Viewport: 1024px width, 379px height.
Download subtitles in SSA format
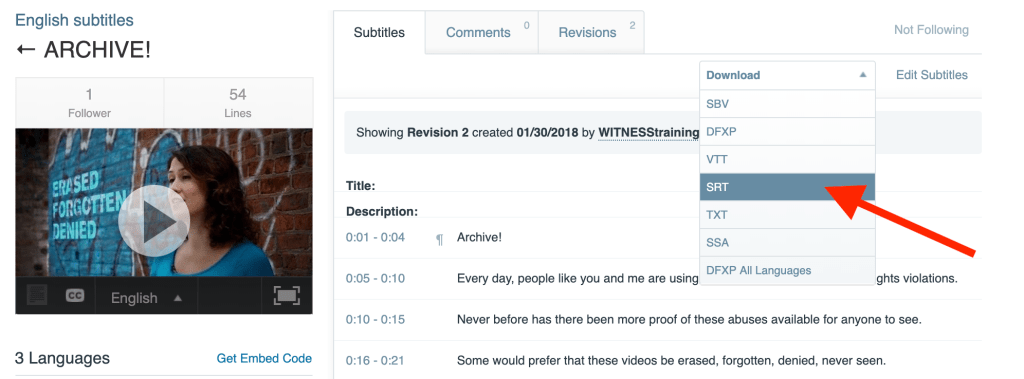[787, 242]
